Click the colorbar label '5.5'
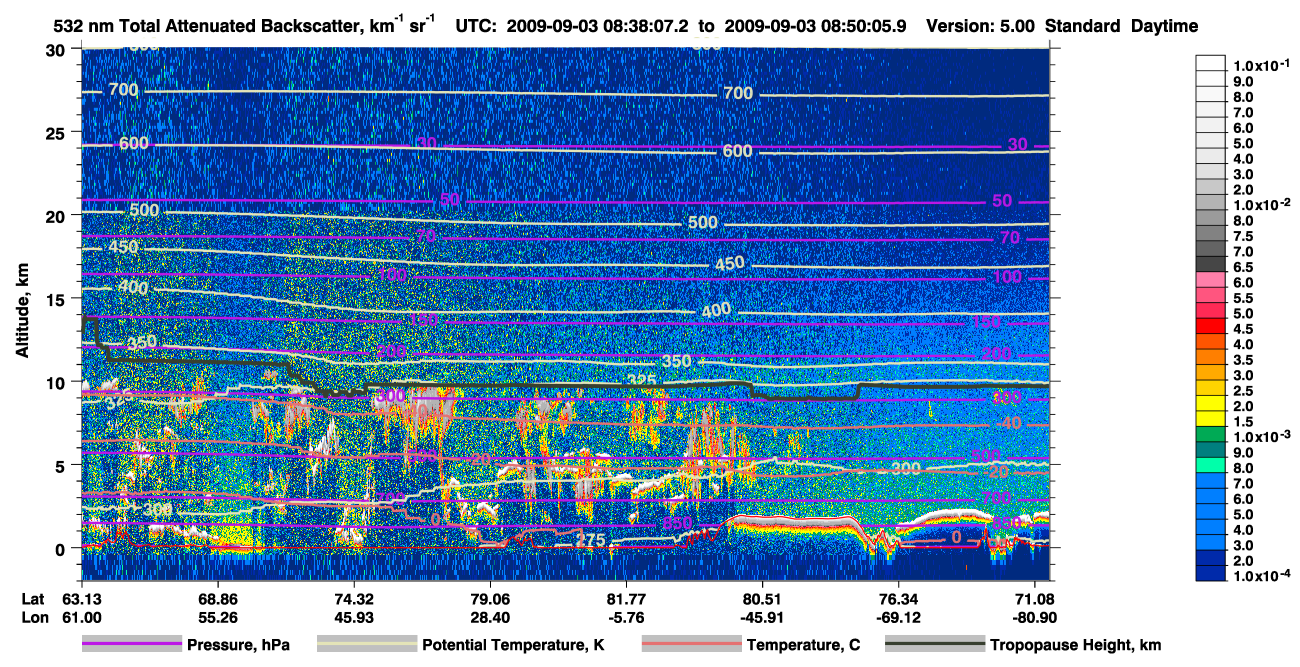This screenshot has width=1300, height=667. [x=1243, y=298]
